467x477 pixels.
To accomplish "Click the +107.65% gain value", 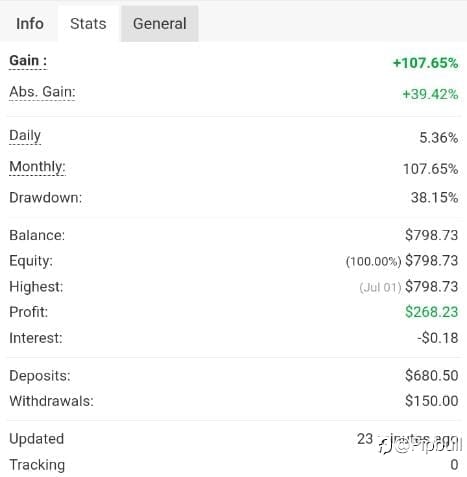I will point(426,63).
